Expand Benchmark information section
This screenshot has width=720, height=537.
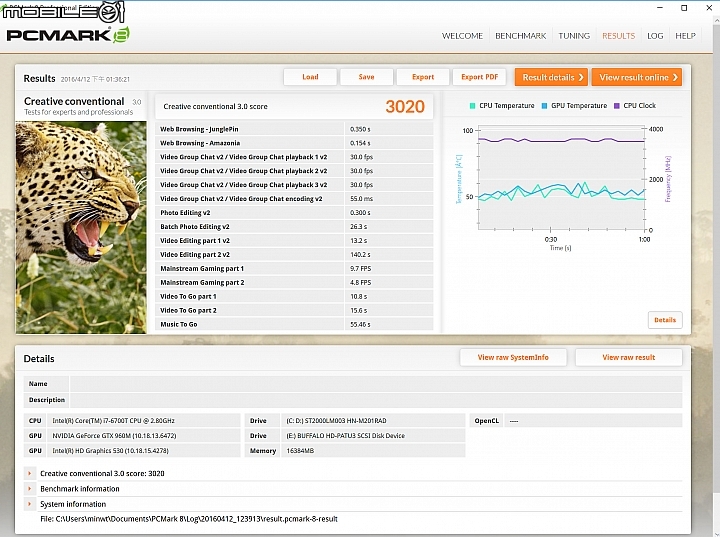[29, 489]
